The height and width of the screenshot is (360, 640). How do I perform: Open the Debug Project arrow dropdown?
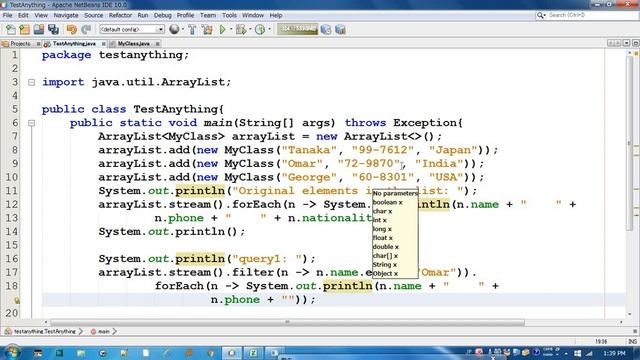pyautogui.click(x=250, y=29)
